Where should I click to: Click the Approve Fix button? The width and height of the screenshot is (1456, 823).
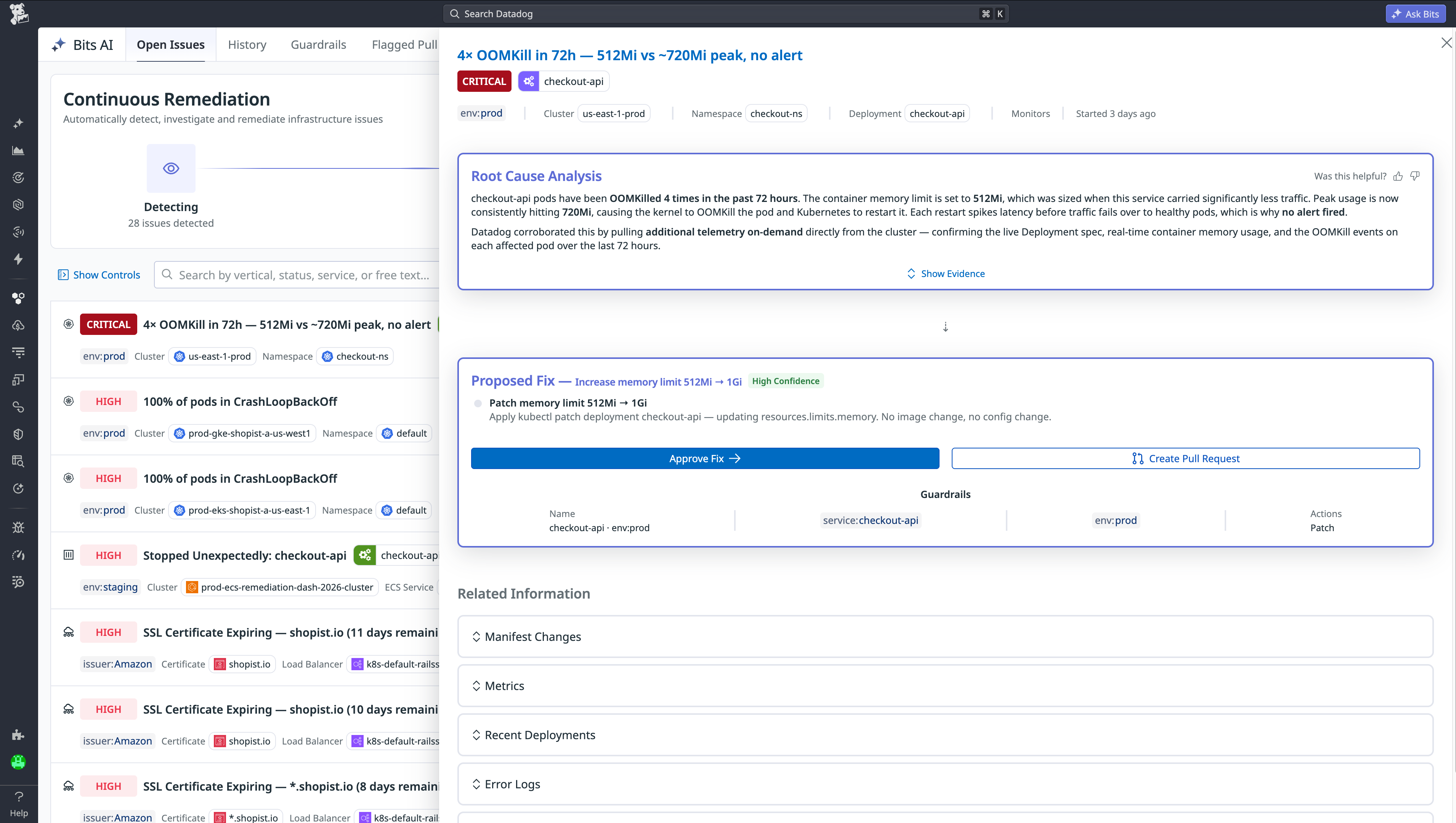point(705,458)
